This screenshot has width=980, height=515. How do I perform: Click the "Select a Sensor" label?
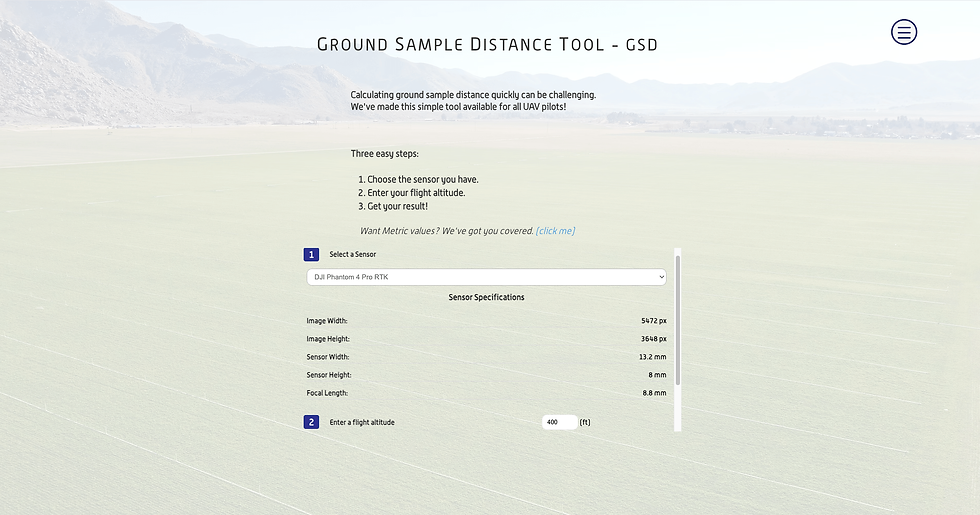[352, 254]
